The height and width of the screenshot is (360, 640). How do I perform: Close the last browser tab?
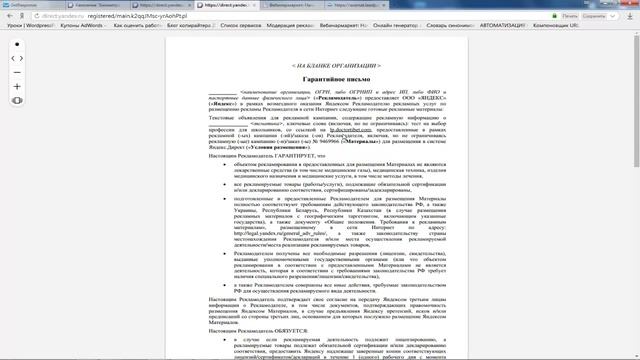384,5
